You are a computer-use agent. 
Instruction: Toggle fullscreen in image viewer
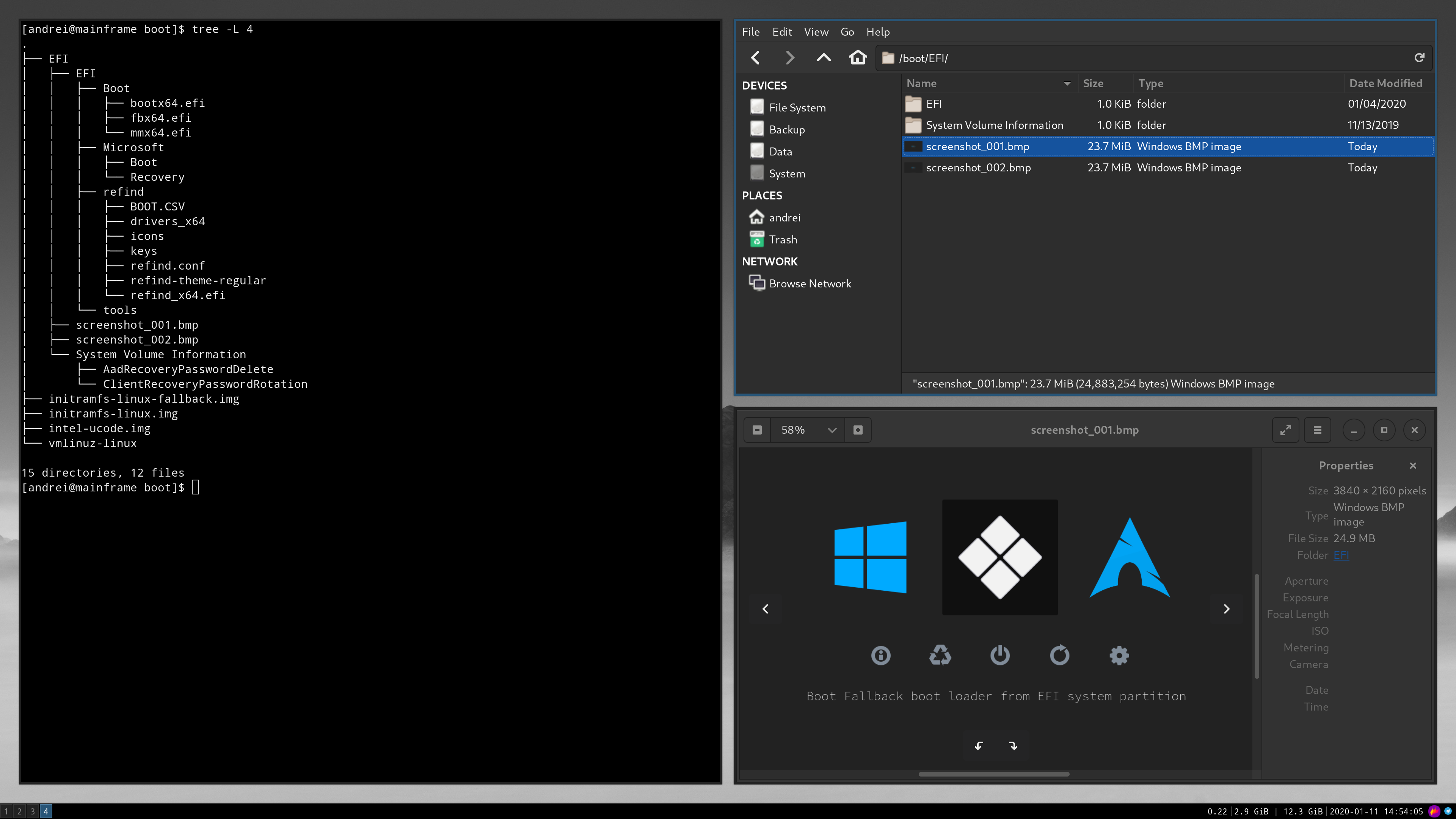pyautogui.click(x=1285, y=430)
